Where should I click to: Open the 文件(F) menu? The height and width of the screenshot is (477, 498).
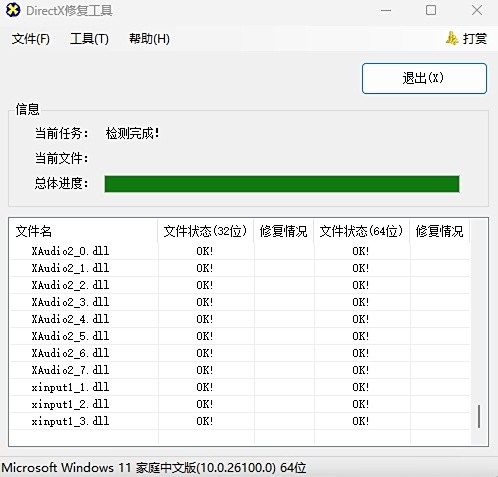pos(31,39)
